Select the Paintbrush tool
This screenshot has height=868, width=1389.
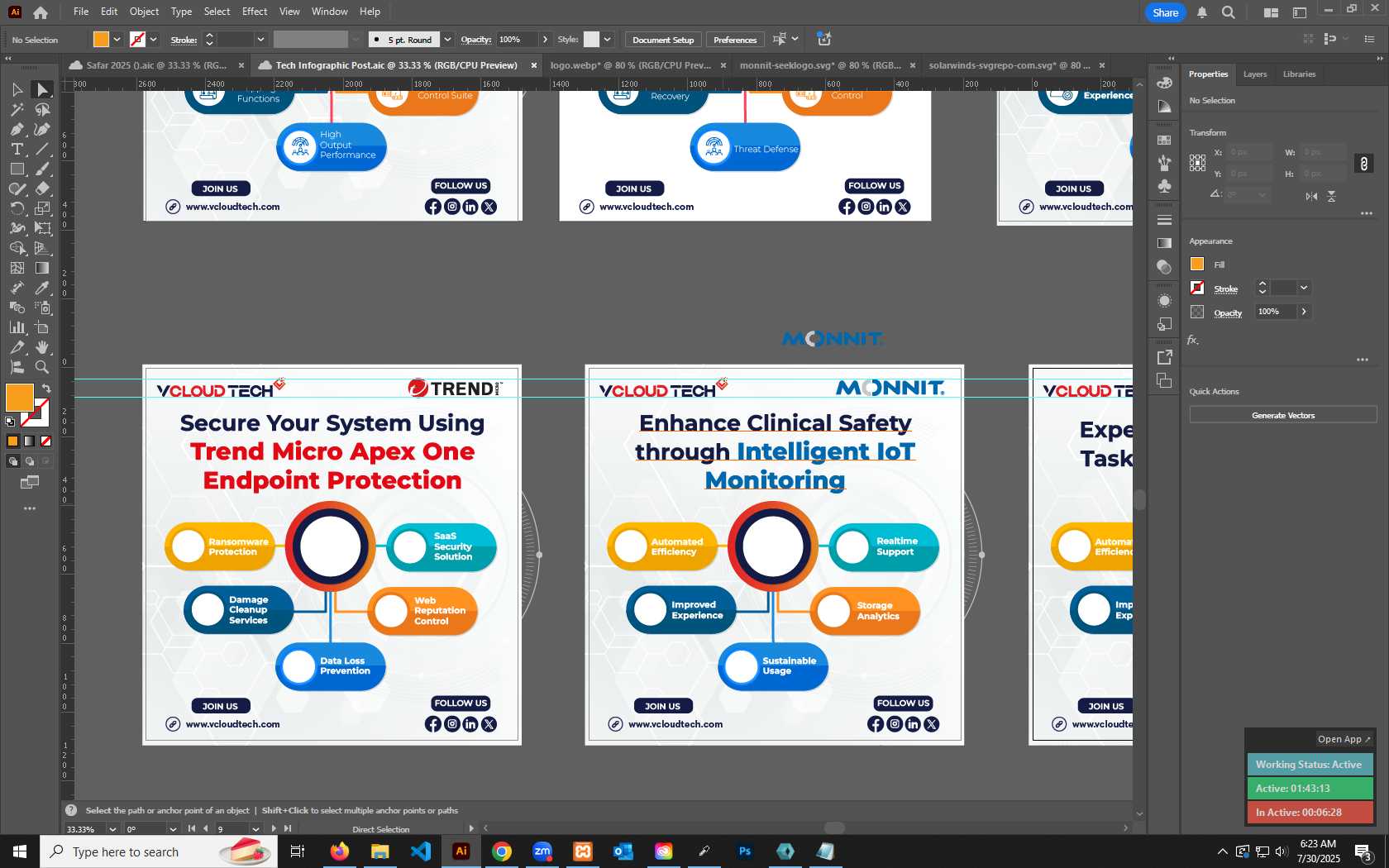[42, 169]
